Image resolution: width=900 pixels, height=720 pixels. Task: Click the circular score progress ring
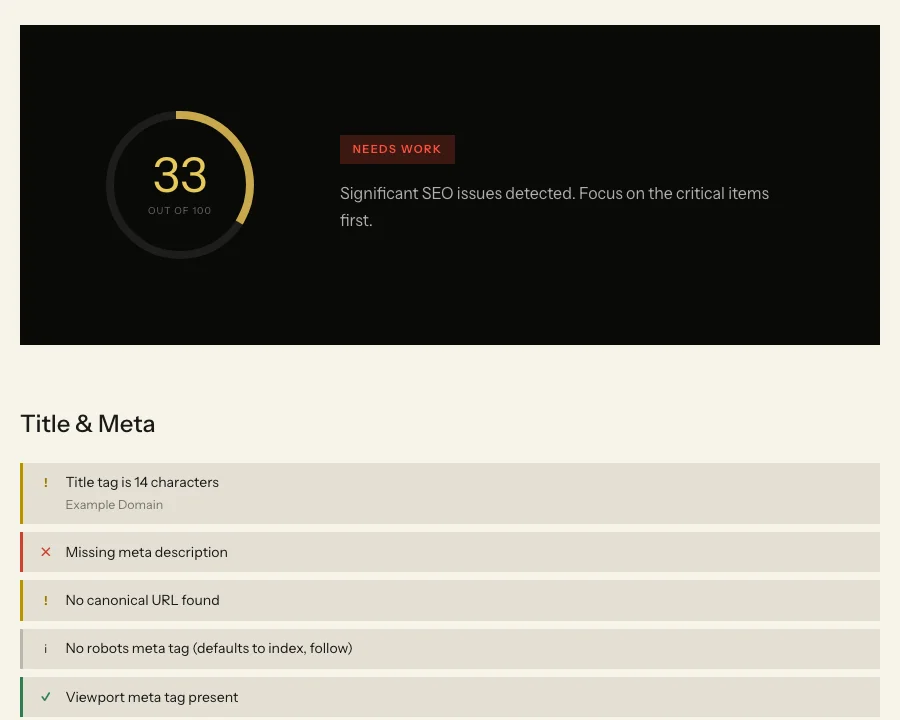click(180, 184)
